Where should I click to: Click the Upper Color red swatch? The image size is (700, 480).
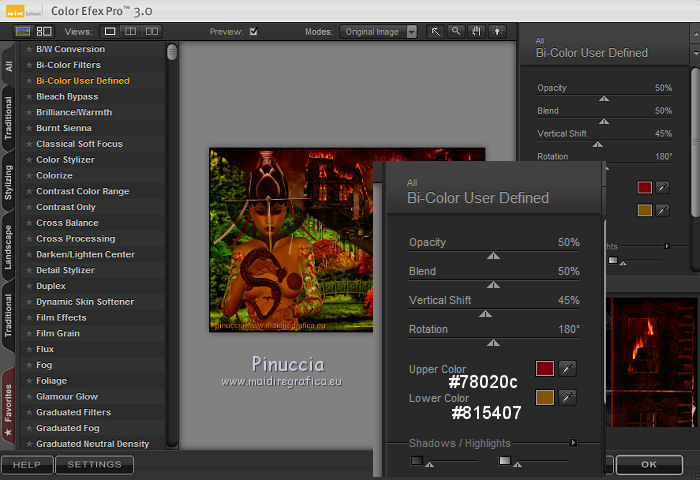point(544,369)
